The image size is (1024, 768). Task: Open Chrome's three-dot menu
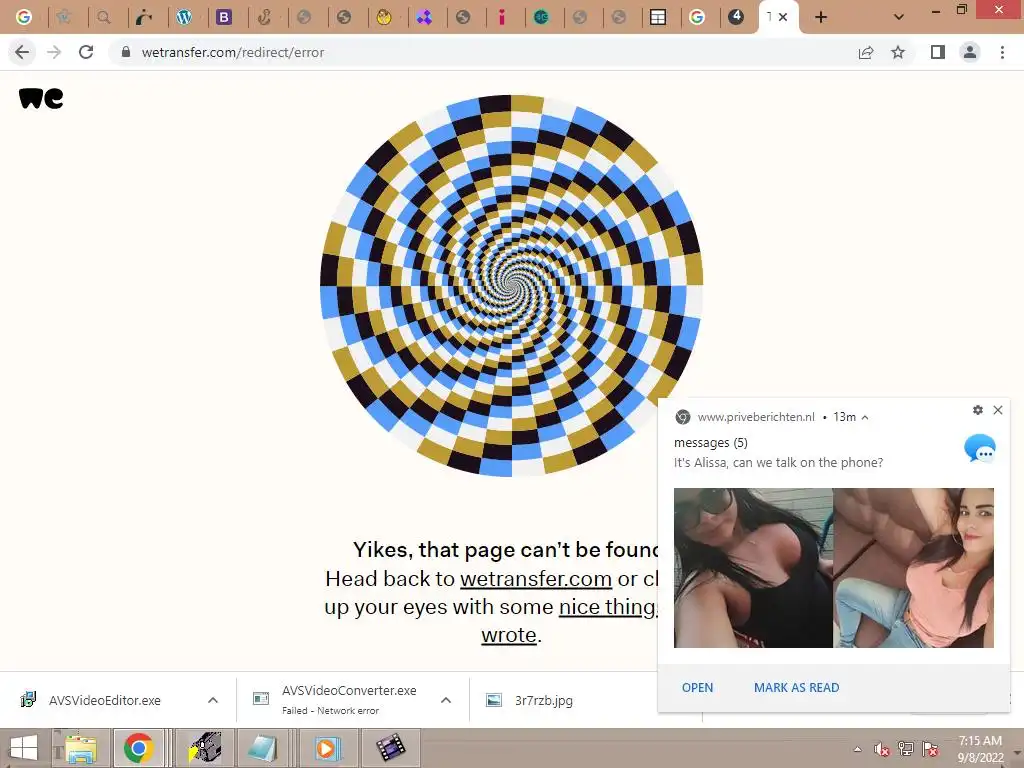click(1002, 52)
